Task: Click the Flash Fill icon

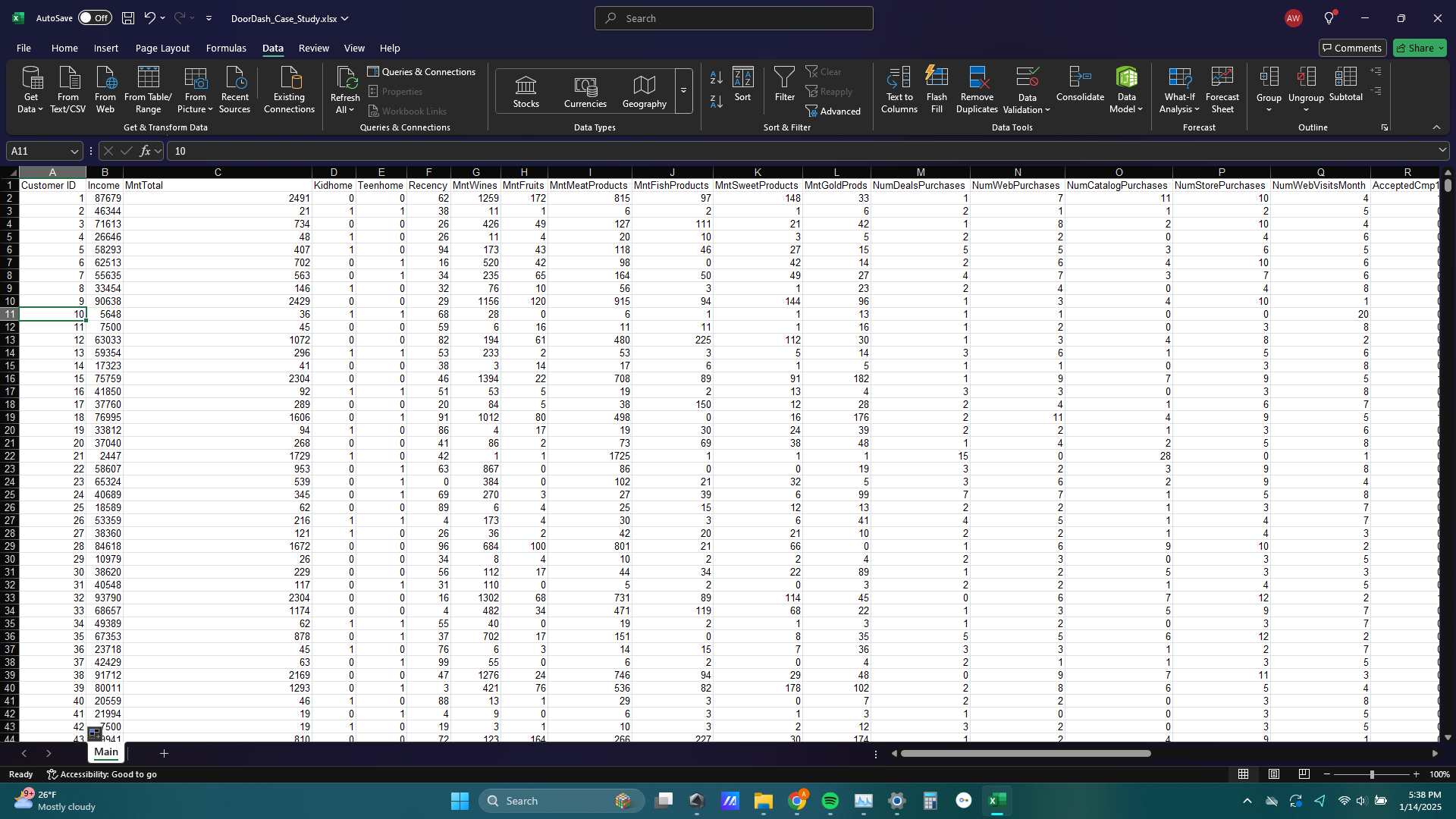Action: click(x=937, y=78)
